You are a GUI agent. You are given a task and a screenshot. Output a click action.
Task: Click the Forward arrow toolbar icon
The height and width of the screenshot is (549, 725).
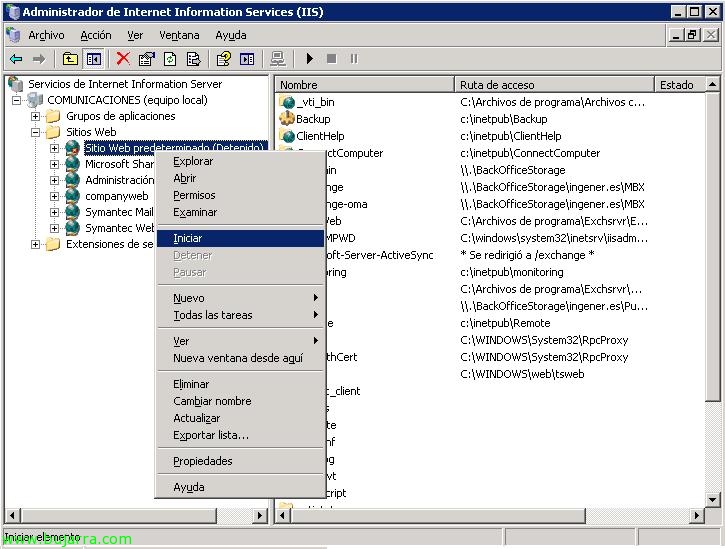(39, 59)
